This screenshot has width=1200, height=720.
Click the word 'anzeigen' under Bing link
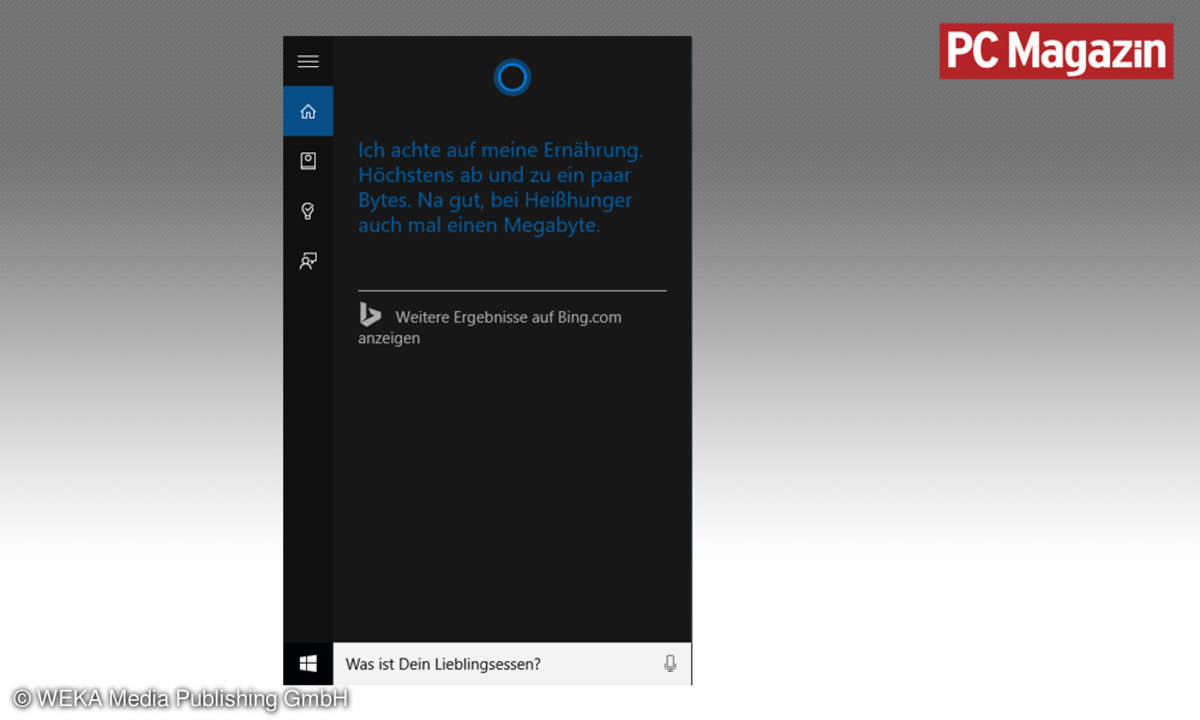[x=389, y=339]
